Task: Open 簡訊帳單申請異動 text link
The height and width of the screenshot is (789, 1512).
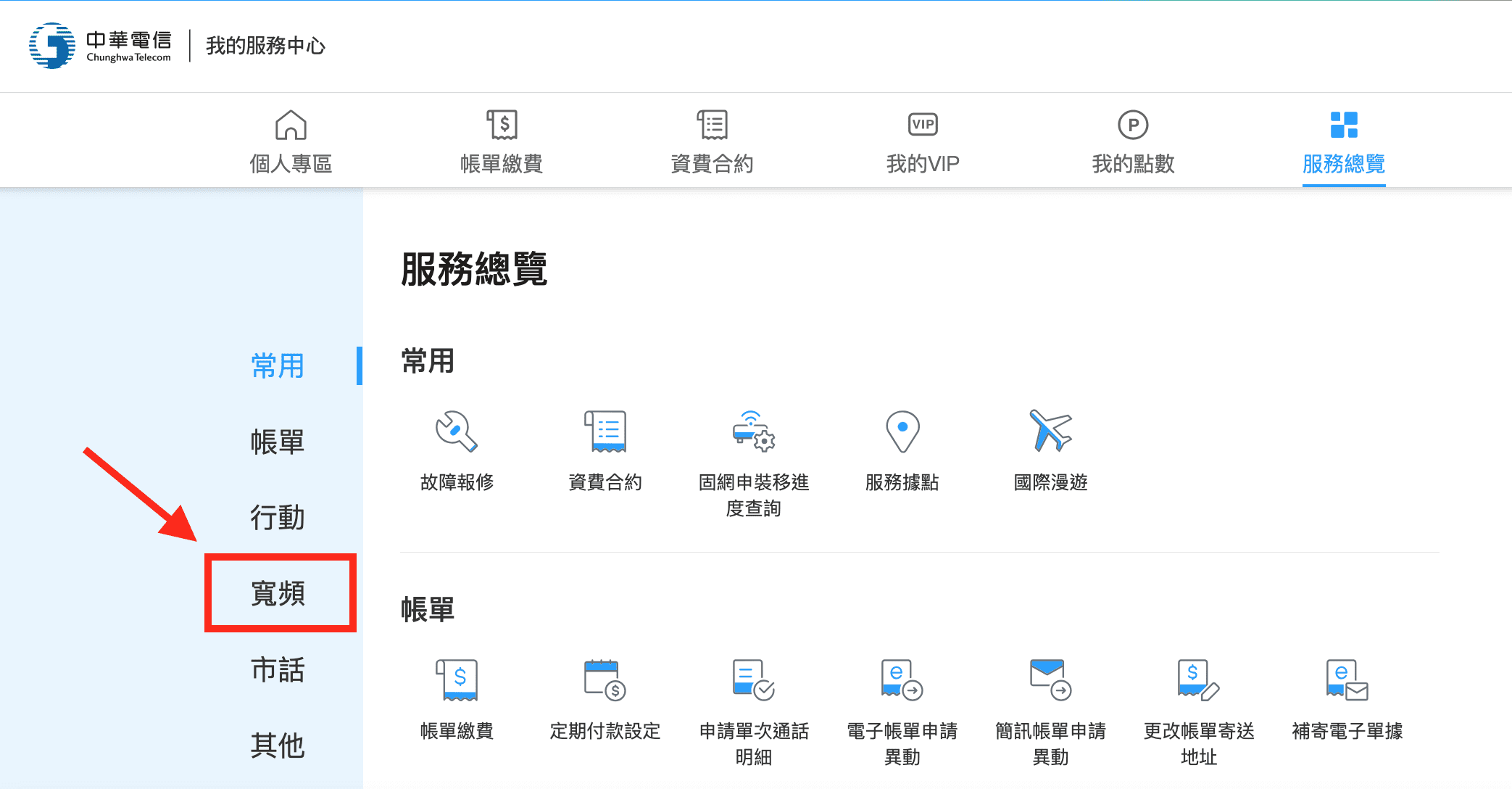Action: pos(1051,744)
